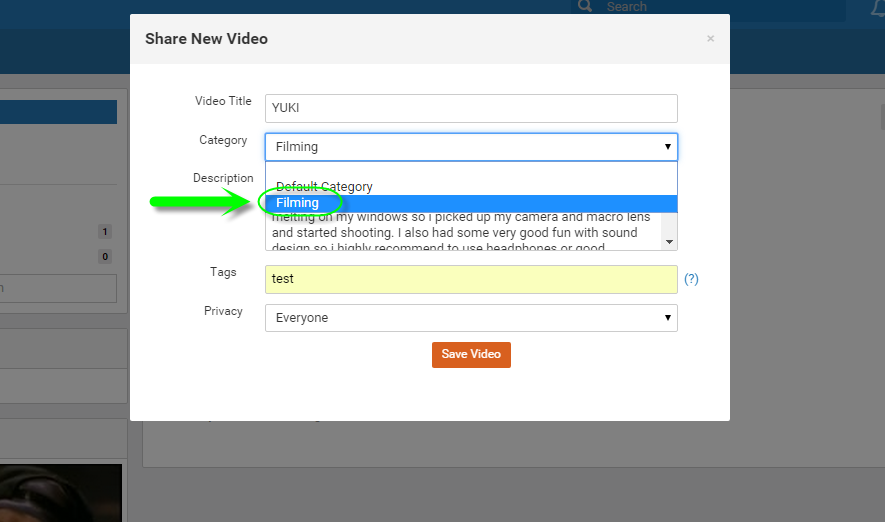Click inside the Description text area
The image size is (885, 522).
coord(460,230)
